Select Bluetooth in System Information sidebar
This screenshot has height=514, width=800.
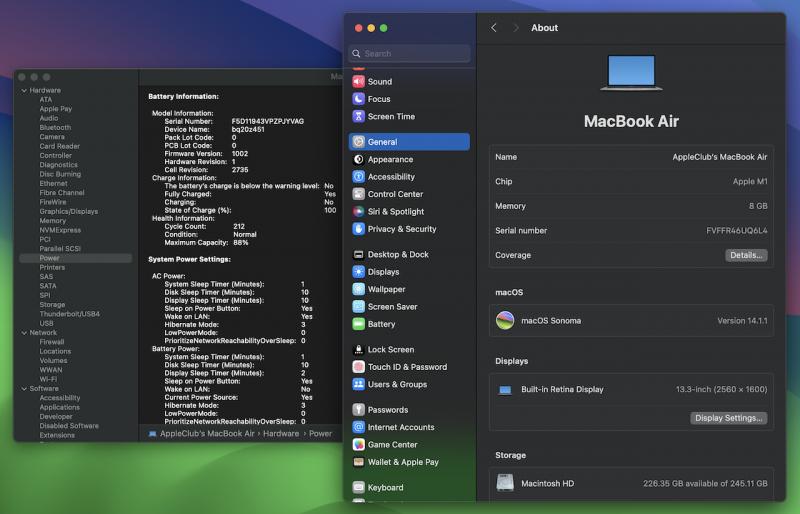(55, 128)
